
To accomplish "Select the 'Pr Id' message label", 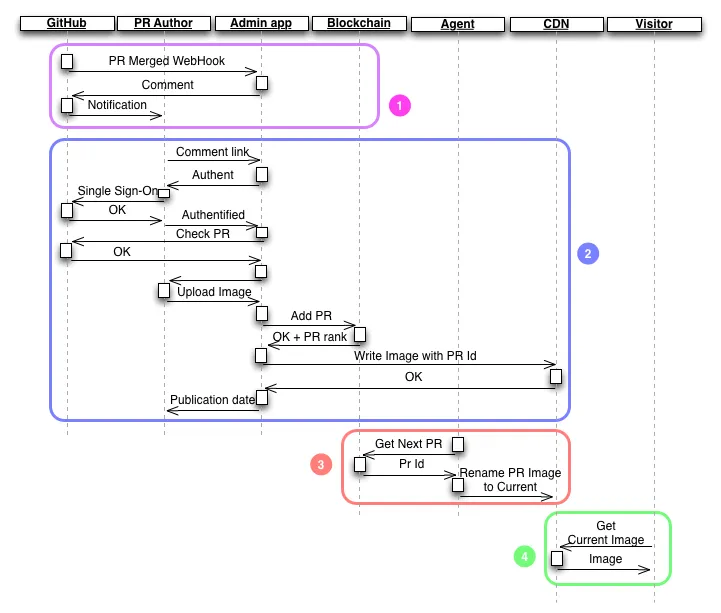I will 412,464.
